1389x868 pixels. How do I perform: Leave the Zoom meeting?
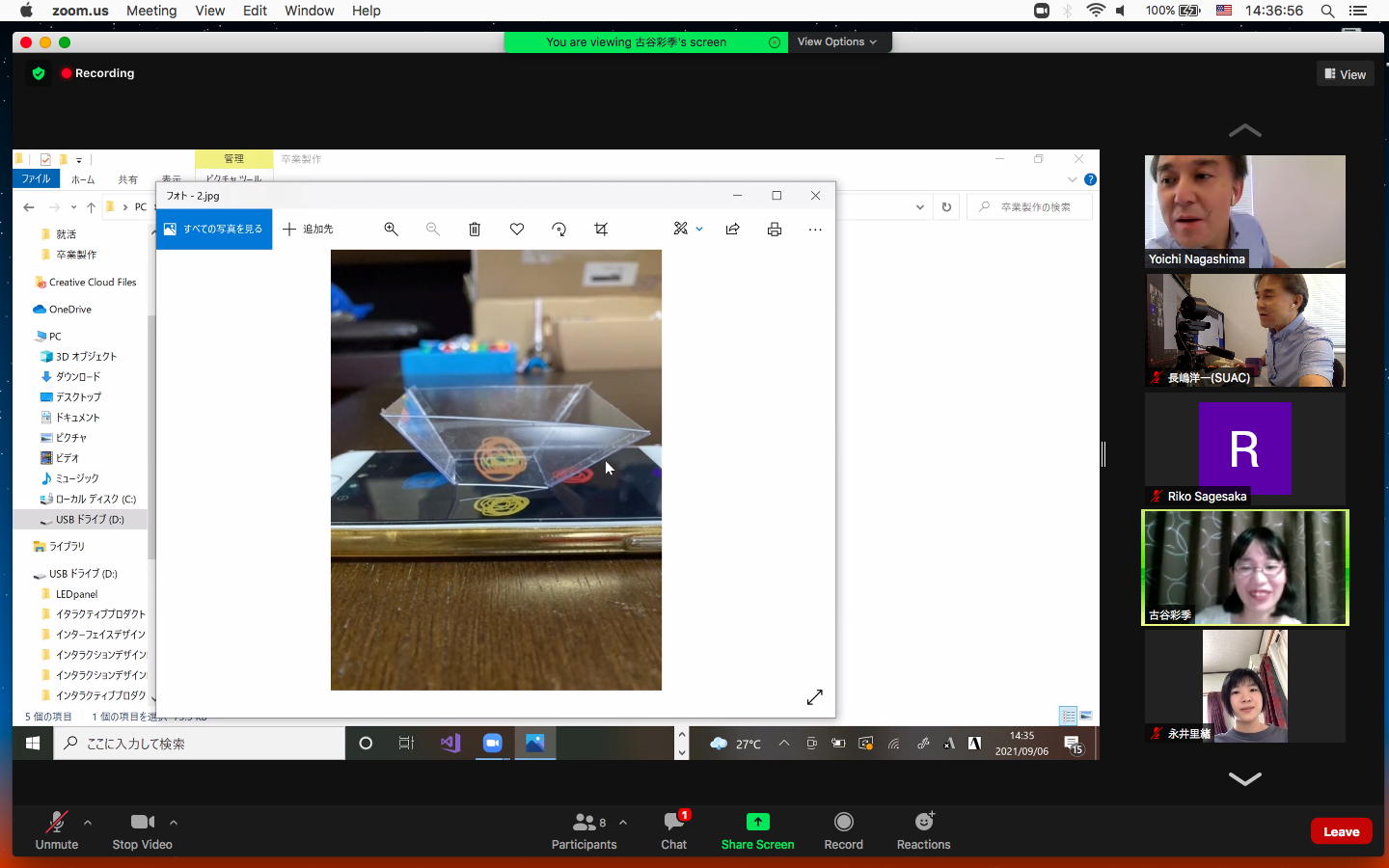[x=1341, y=831]
